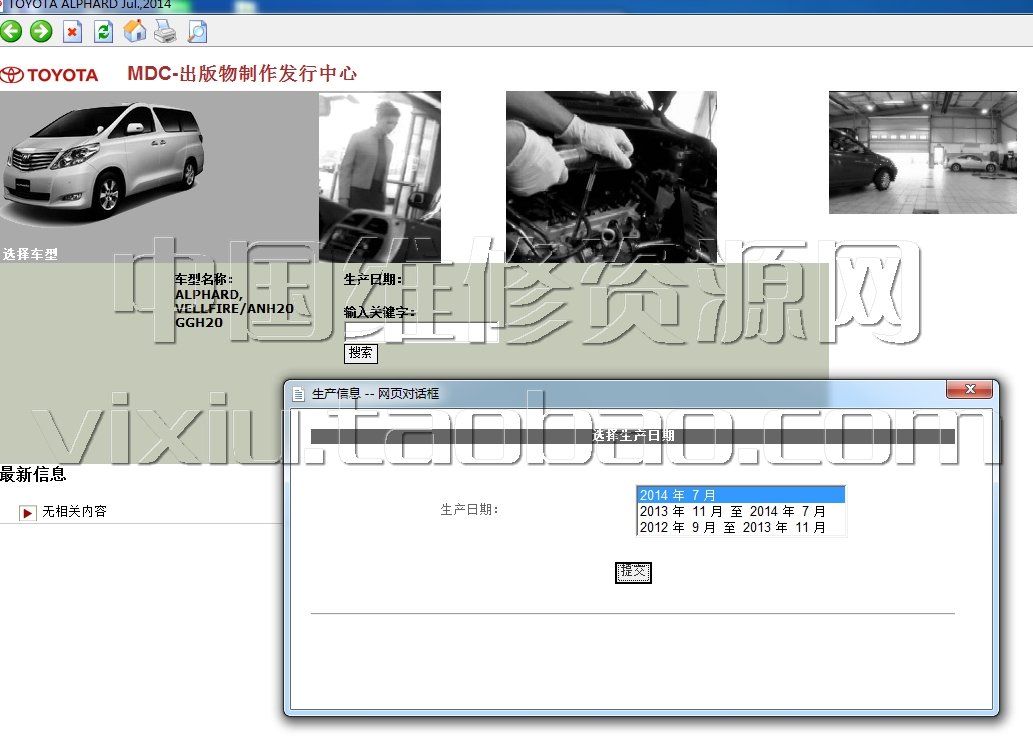The image size is (1033, 739).
Task: Click the 无相关内容 news entry
Action: [74, 511]
